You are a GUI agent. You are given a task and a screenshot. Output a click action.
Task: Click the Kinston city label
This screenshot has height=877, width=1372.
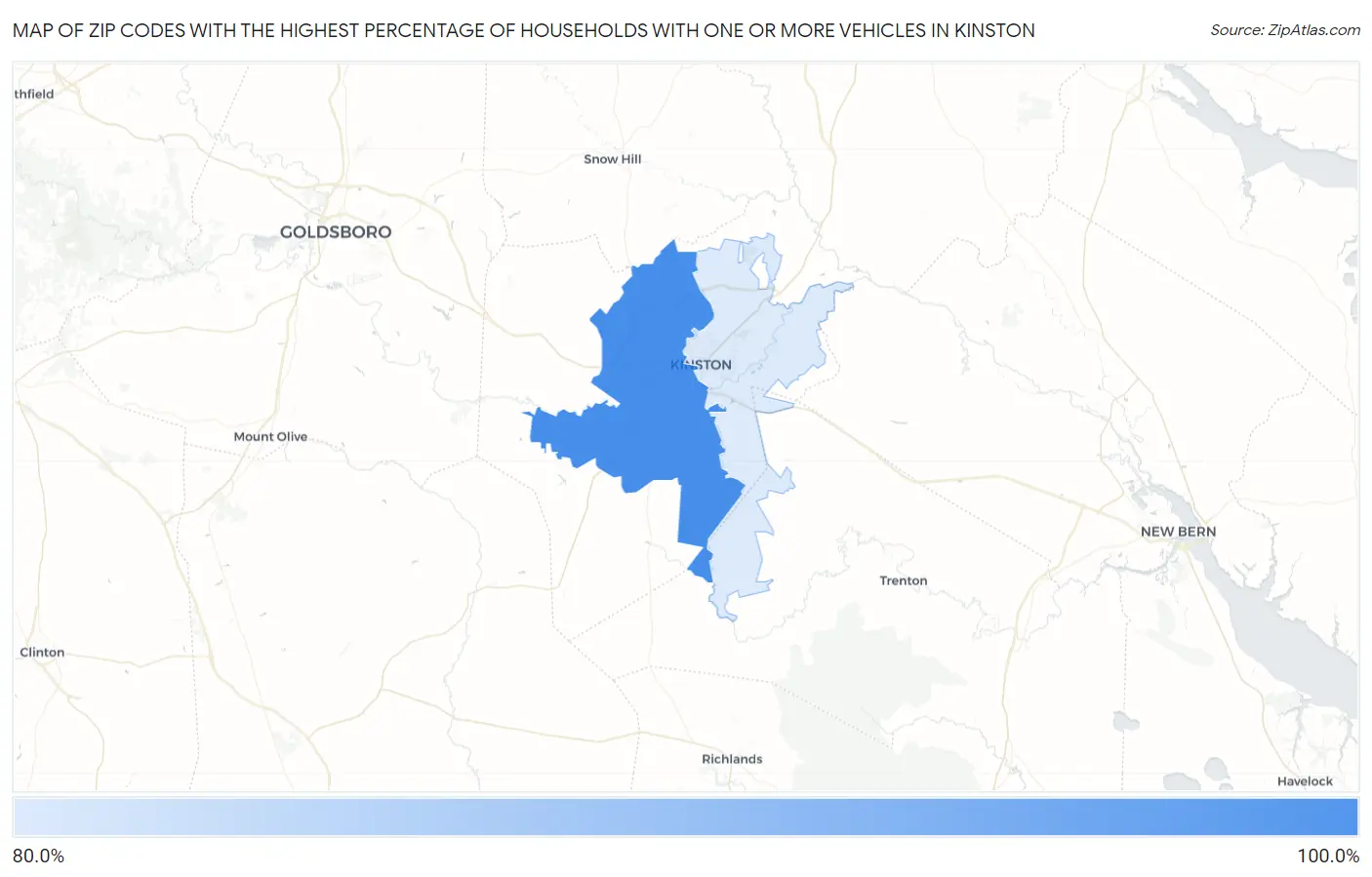click(x=701, y=365)
